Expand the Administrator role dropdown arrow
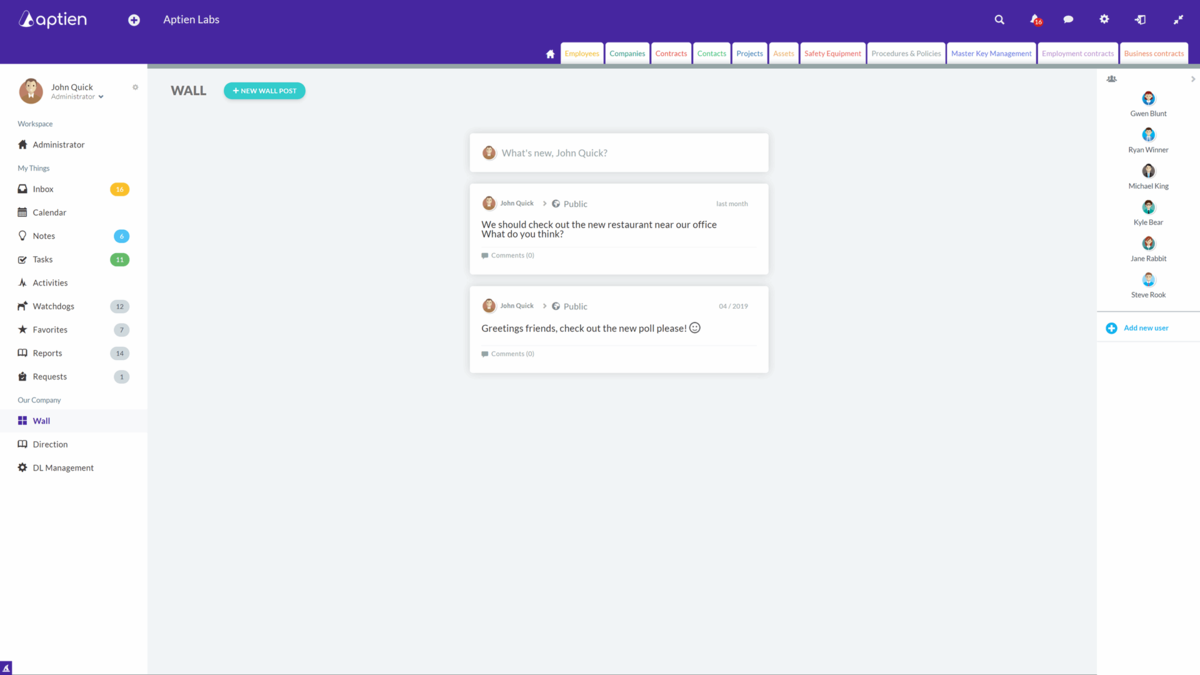This screenshot has width=1200, height=675. tap(101, 97)
